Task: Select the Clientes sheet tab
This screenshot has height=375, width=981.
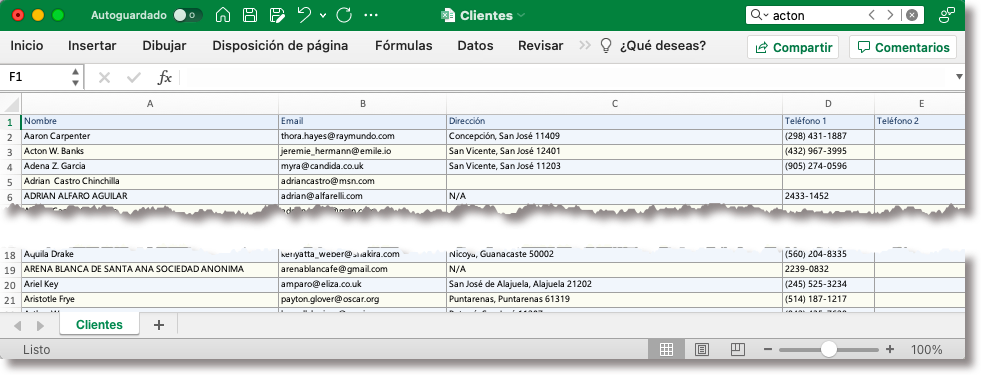Action: [x=99, y=324]
